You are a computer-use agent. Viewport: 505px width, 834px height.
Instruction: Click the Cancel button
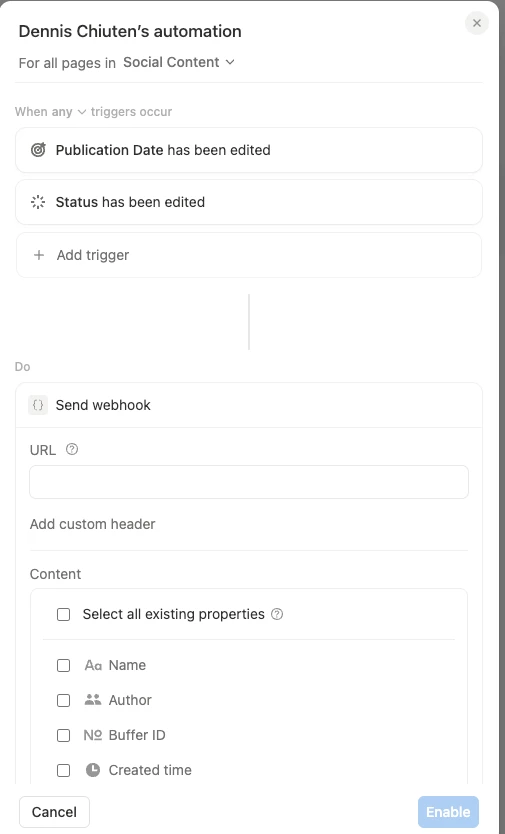click(x=54, y=812)
